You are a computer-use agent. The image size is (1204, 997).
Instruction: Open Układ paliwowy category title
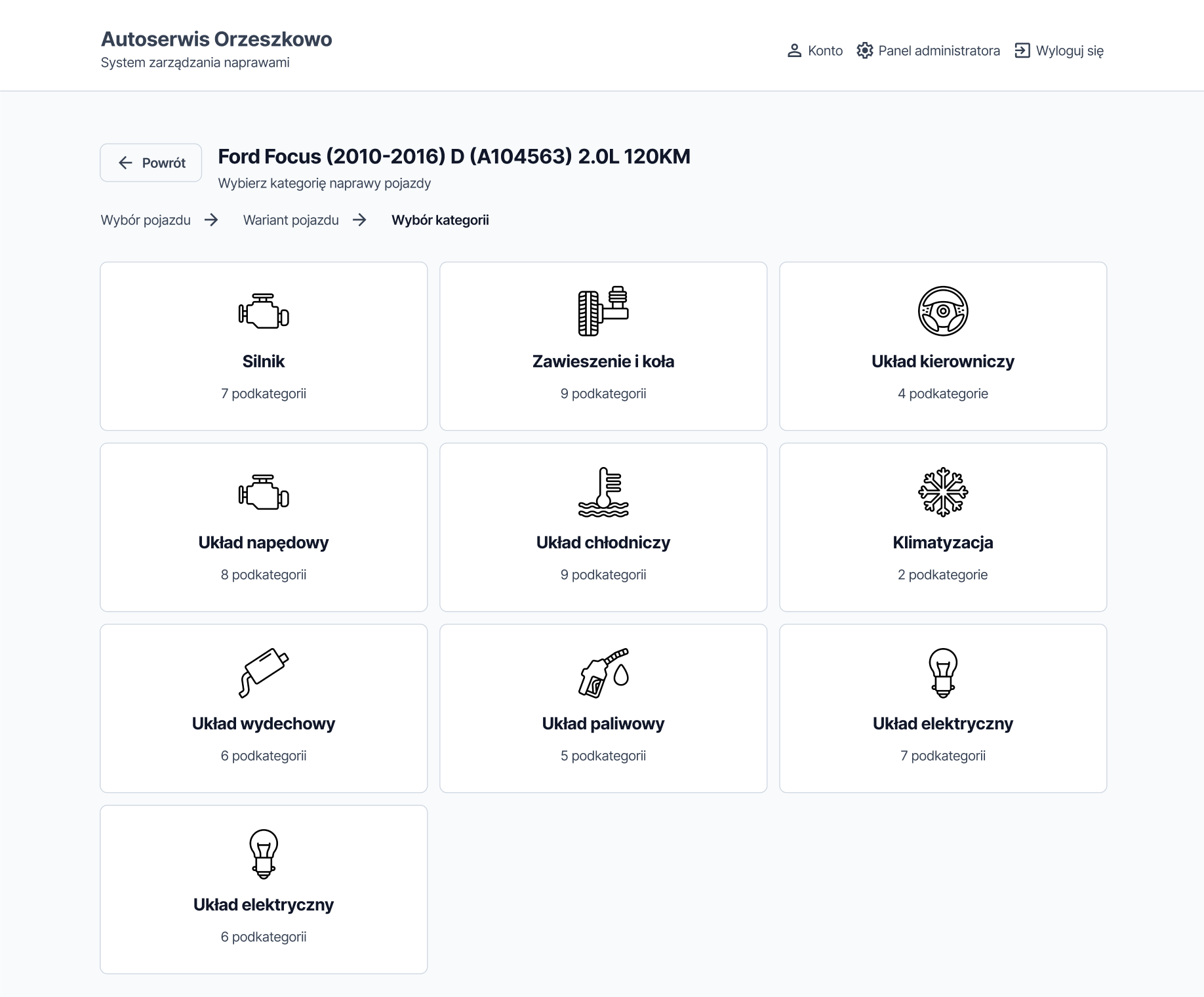pyautogui.click(x=603, y=723)
